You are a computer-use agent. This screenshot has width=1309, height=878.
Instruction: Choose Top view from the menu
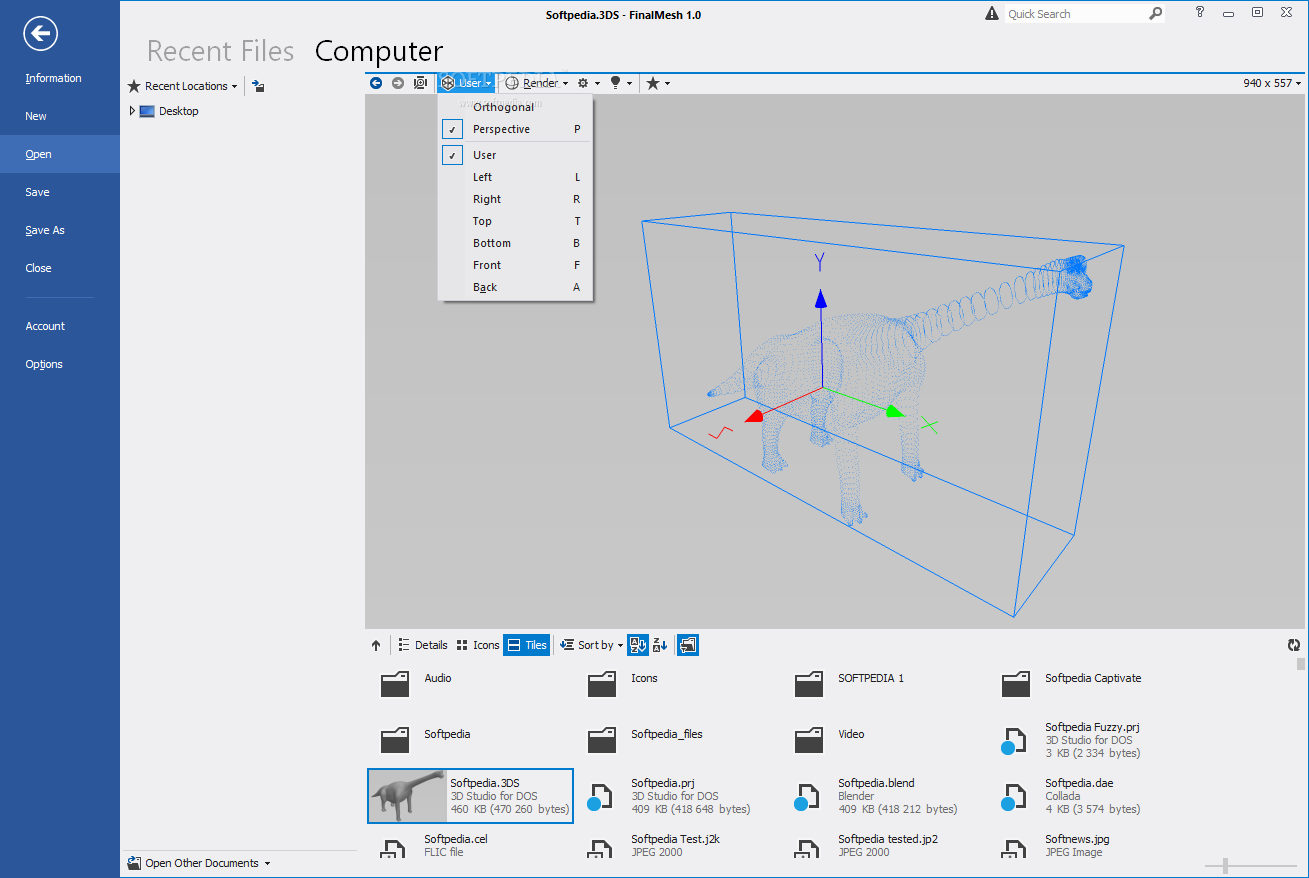tap(516, 221)
